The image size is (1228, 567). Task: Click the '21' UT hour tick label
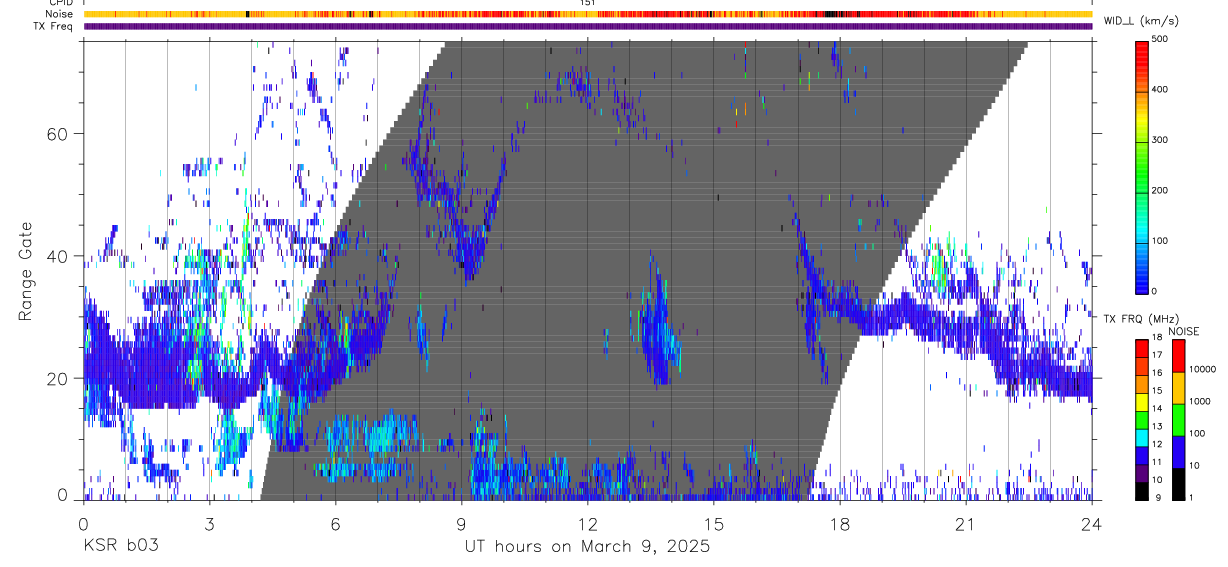(966, 524)
